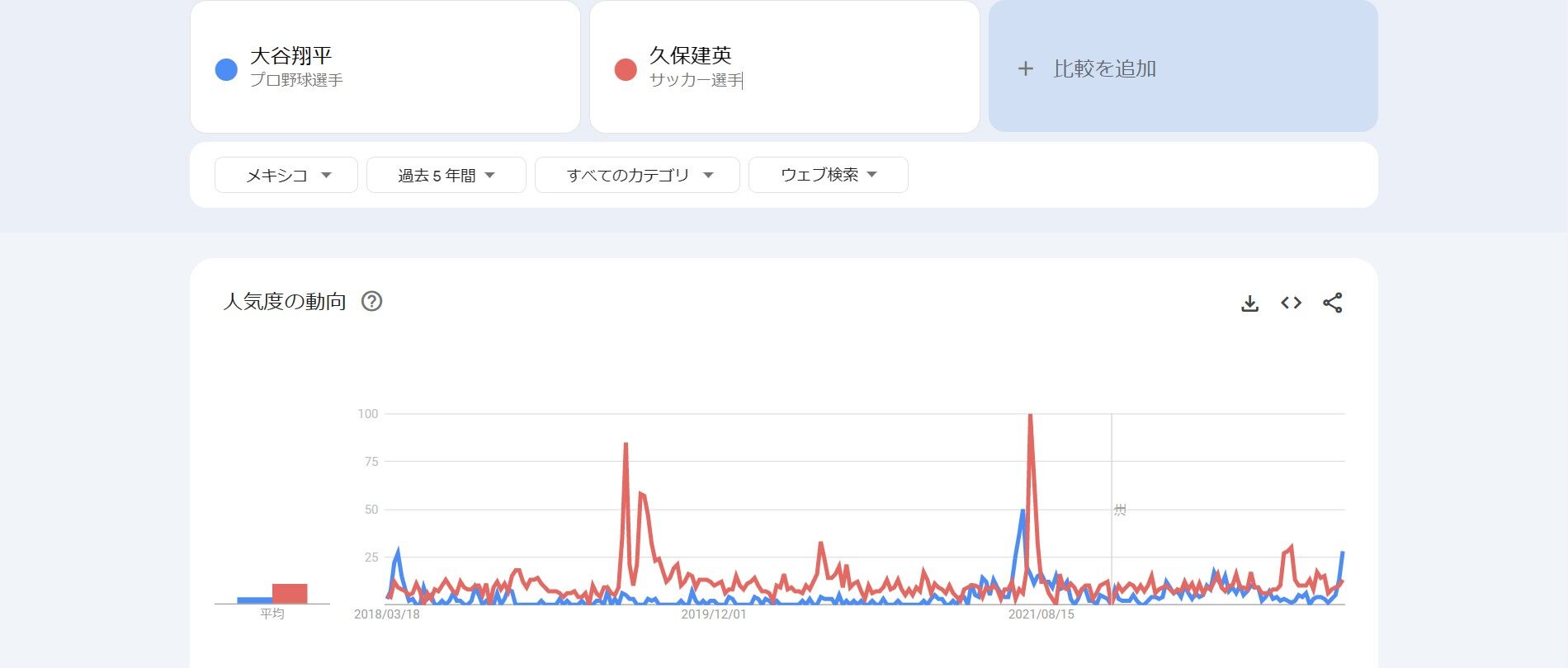1568x668 pixels.
Task: Open the メキシコ region dropdown
Action: click(286, 175)
